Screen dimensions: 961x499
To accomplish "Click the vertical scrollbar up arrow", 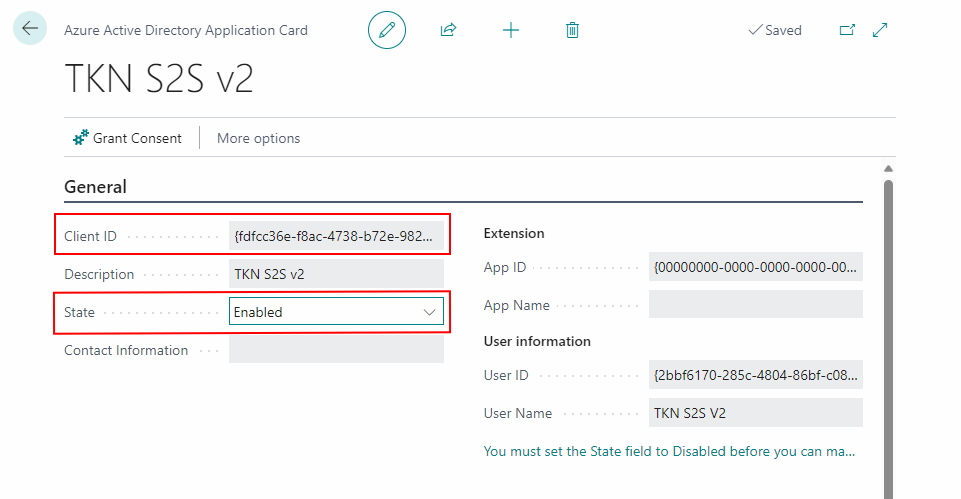I will (x=888, y=169).
